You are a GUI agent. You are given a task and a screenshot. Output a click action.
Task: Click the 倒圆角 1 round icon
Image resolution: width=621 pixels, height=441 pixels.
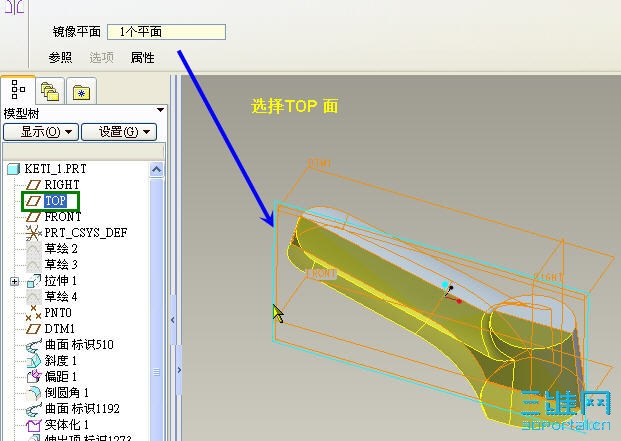point(34,393)
